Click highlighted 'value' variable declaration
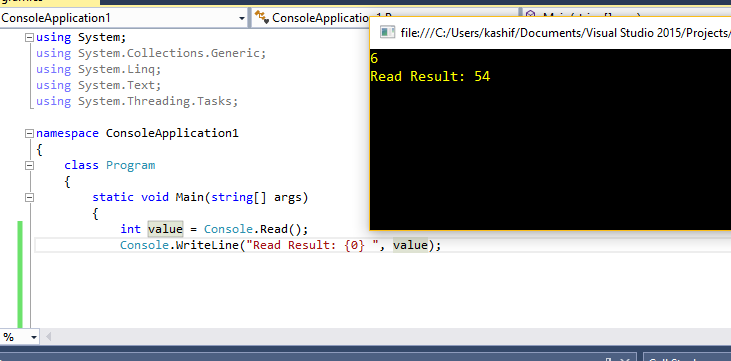This screenshot has height=361, width=731. coord(166,229)
